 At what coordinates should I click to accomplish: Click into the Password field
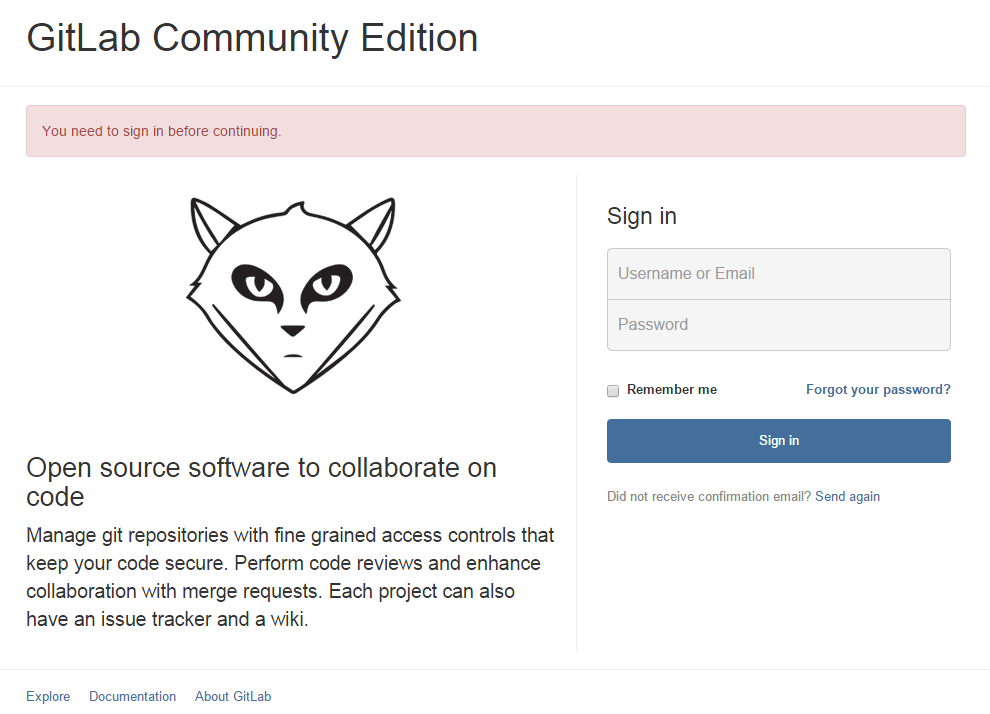(778, 325)
